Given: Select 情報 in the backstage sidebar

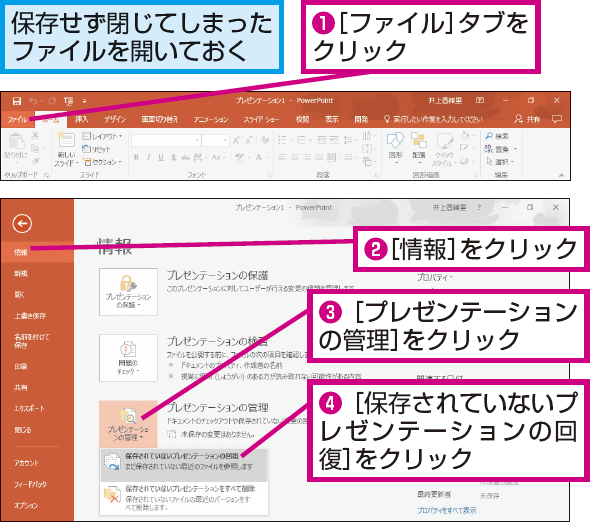Looking at the screenshot, I should click(37, 252).
